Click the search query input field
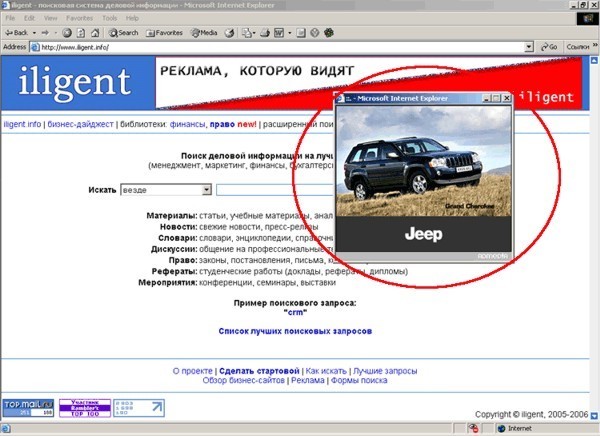600x436 pixels. coord(275,190)
